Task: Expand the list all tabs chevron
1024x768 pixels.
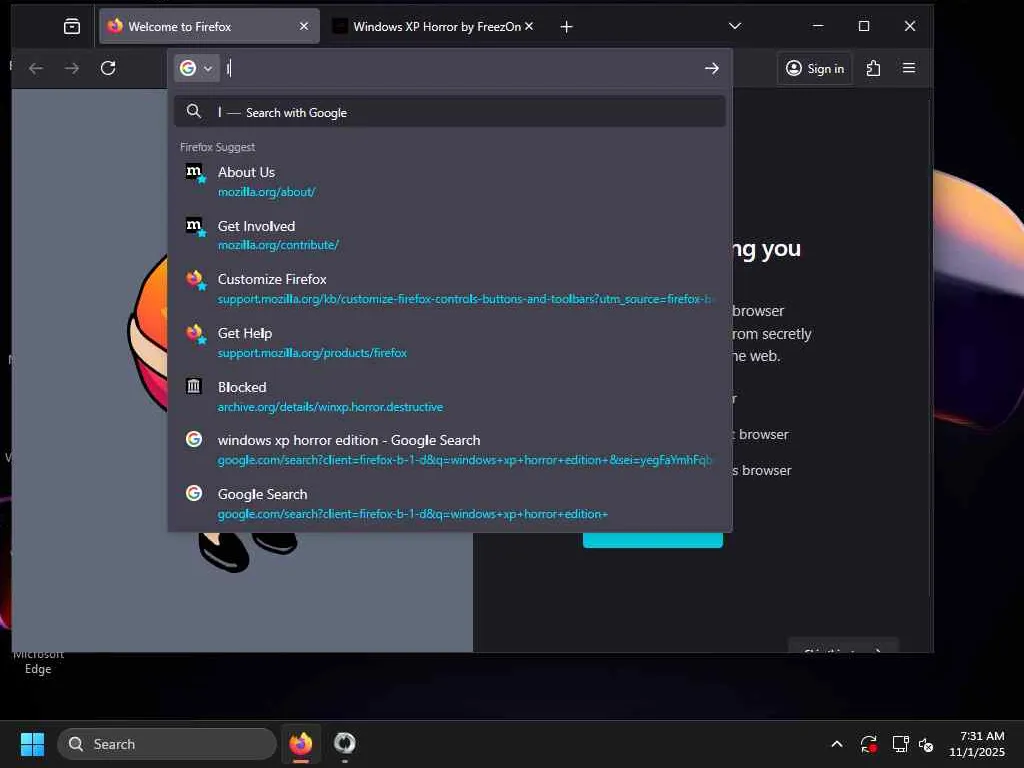Action: 735,26
